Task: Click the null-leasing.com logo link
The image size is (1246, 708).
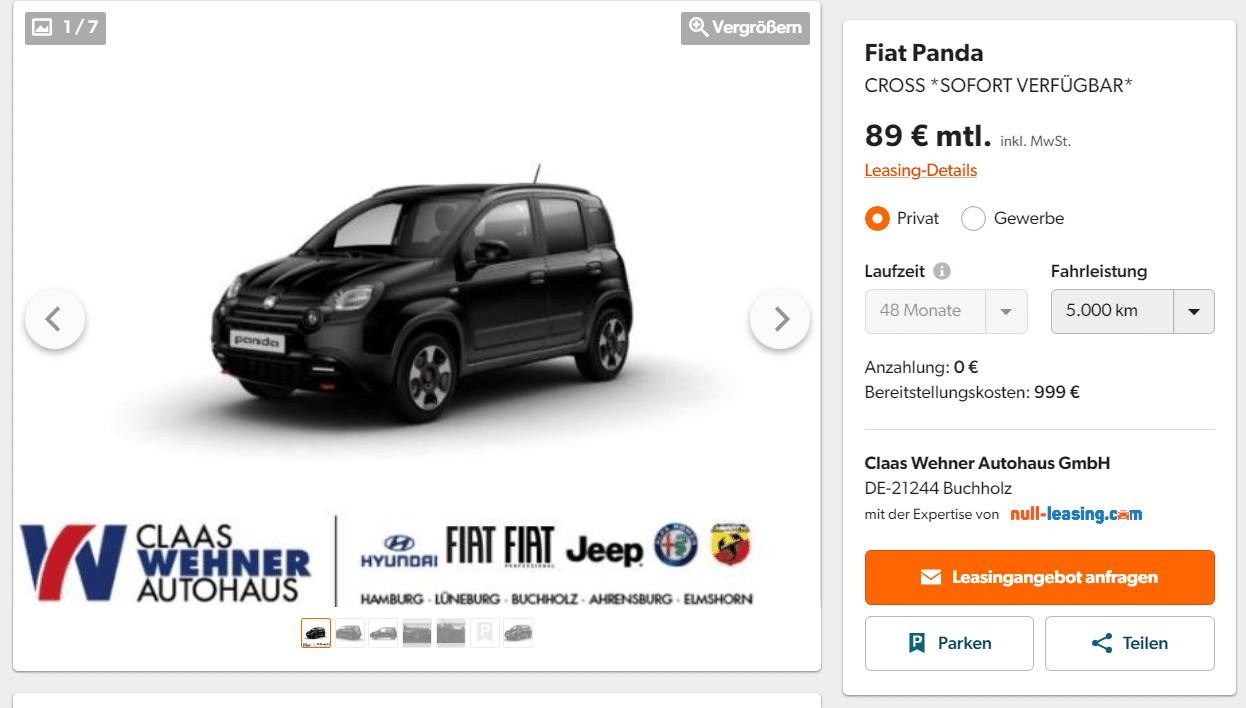Action: [1076, 514]
